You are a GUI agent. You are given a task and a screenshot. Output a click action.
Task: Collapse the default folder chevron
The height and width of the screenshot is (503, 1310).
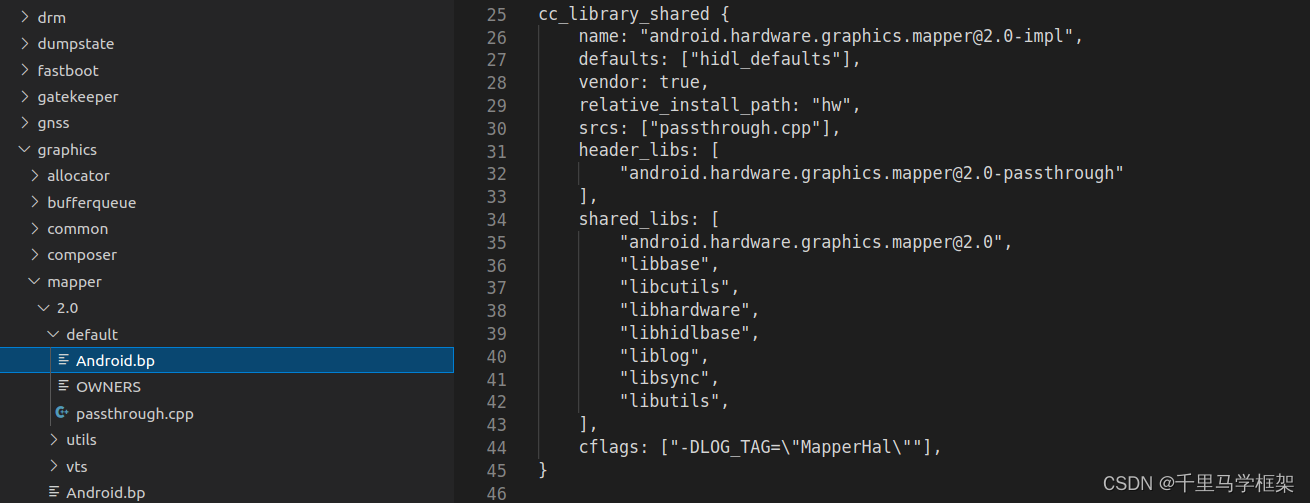54,334
